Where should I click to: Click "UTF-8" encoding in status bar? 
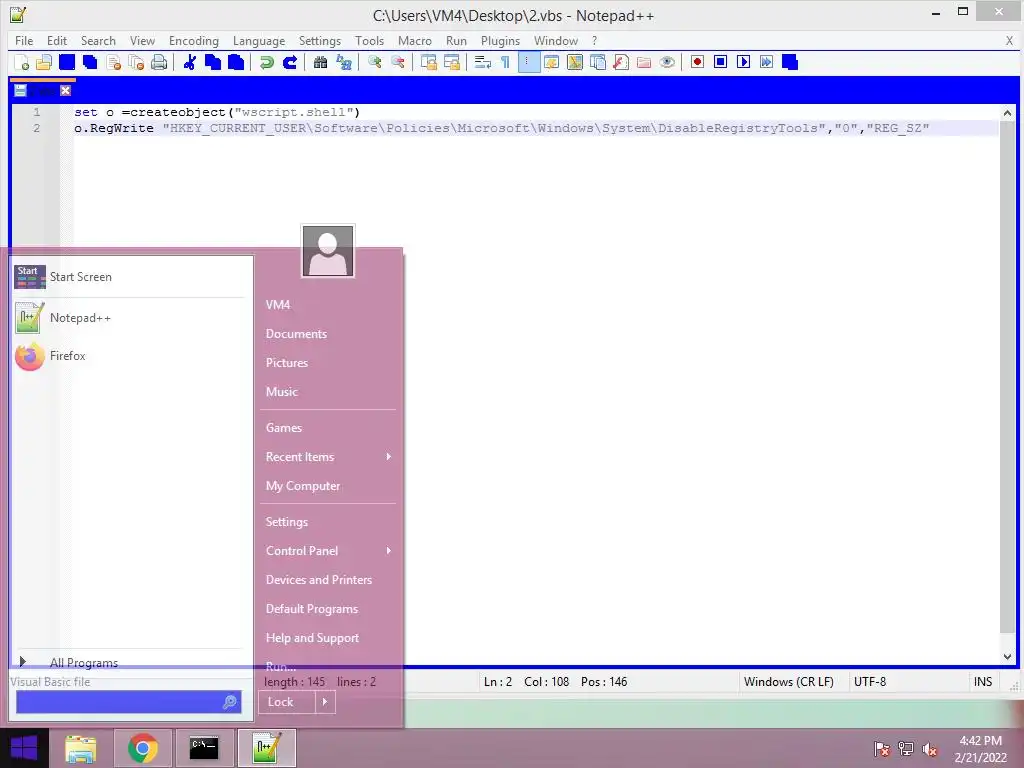point(870,682)
